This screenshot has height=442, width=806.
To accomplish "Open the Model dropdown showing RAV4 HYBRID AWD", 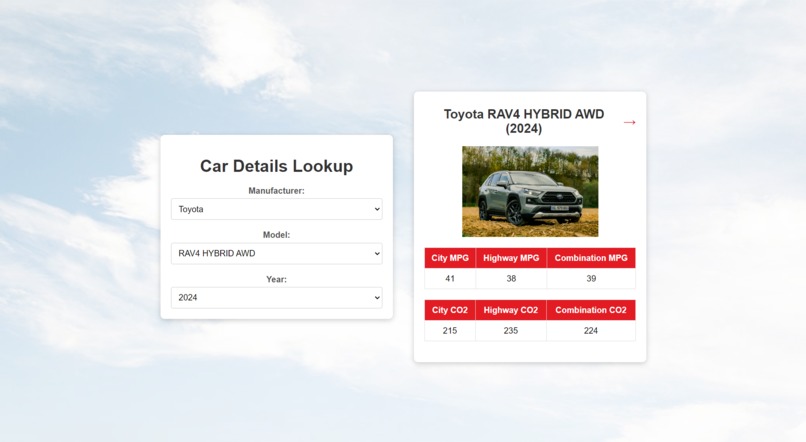I will click(x=277, y=253).
